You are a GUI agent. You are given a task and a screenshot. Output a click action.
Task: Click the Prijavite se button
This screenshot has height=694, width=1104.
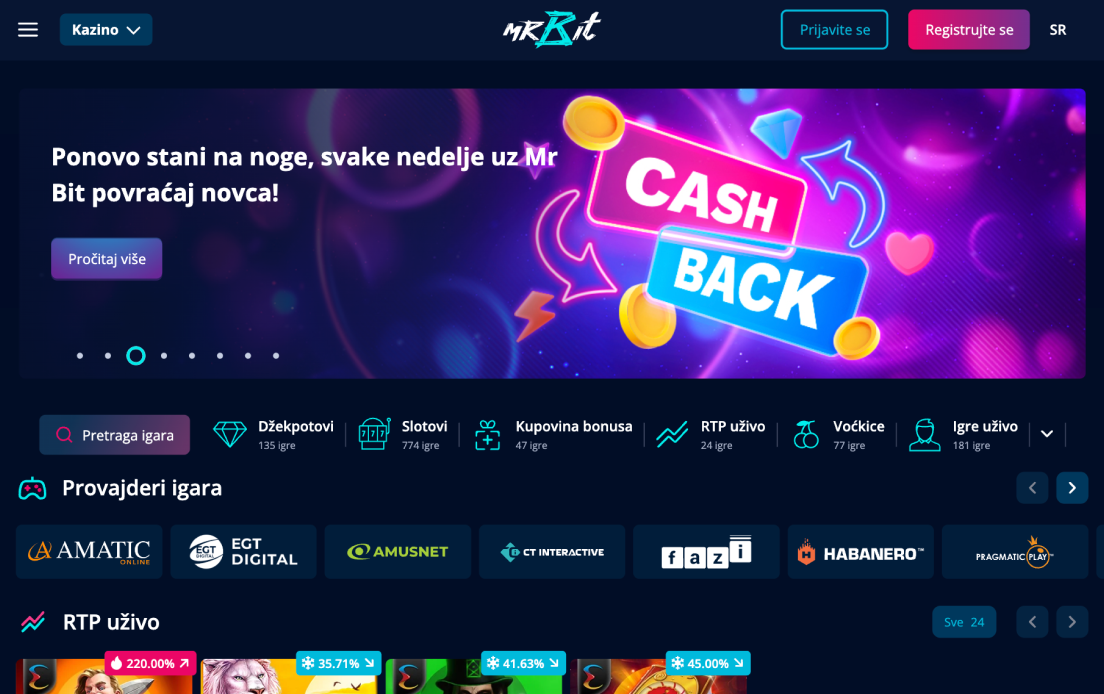click(834, 30)
